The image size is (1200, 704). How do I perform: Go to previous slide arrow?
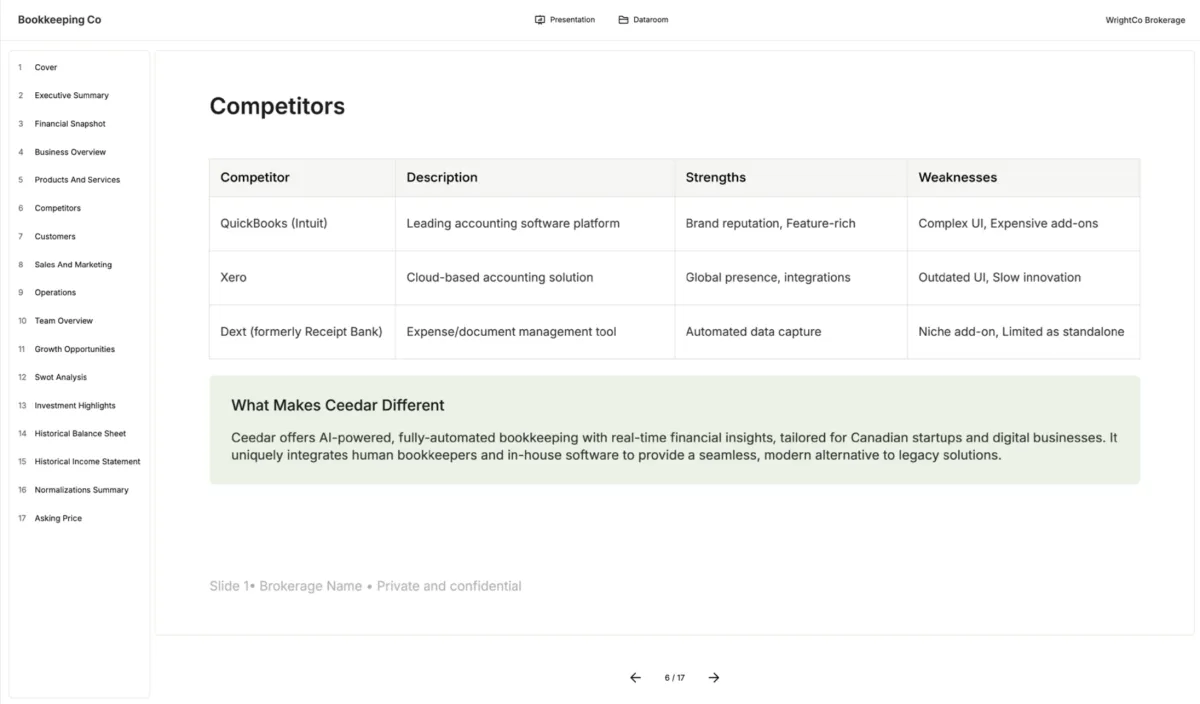pyautogui.click(x=635, y=678)
